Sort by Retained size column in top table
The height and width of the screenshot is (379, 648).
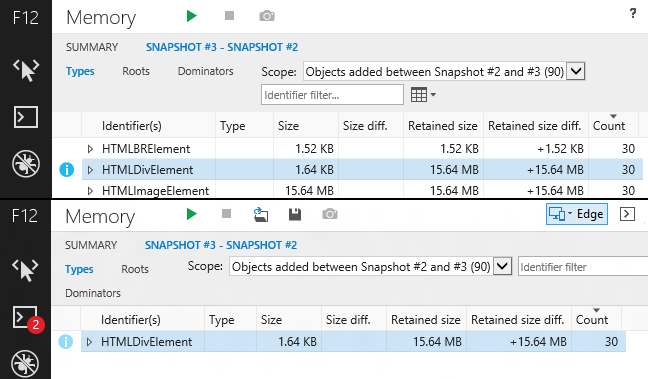443,126
